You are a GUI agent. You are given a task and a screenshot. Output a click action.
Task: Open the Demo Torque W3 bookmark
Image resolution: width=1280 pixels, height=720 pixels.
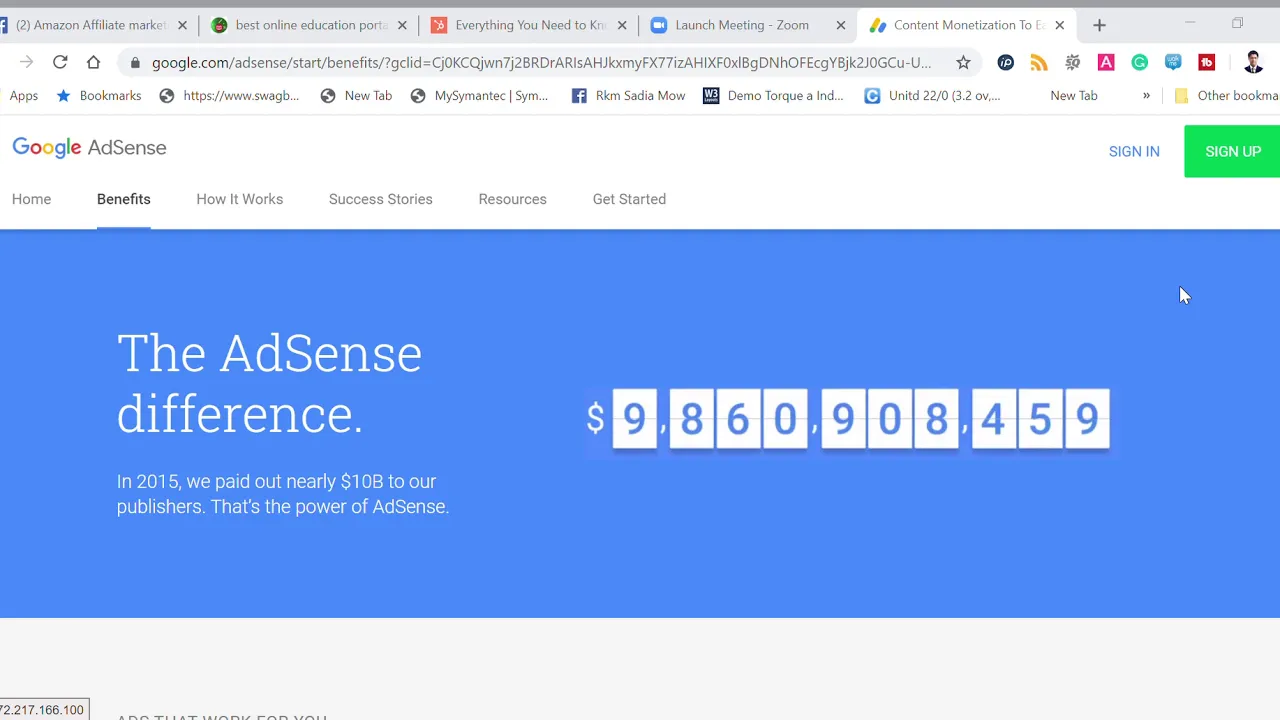(x=773, y=96)
